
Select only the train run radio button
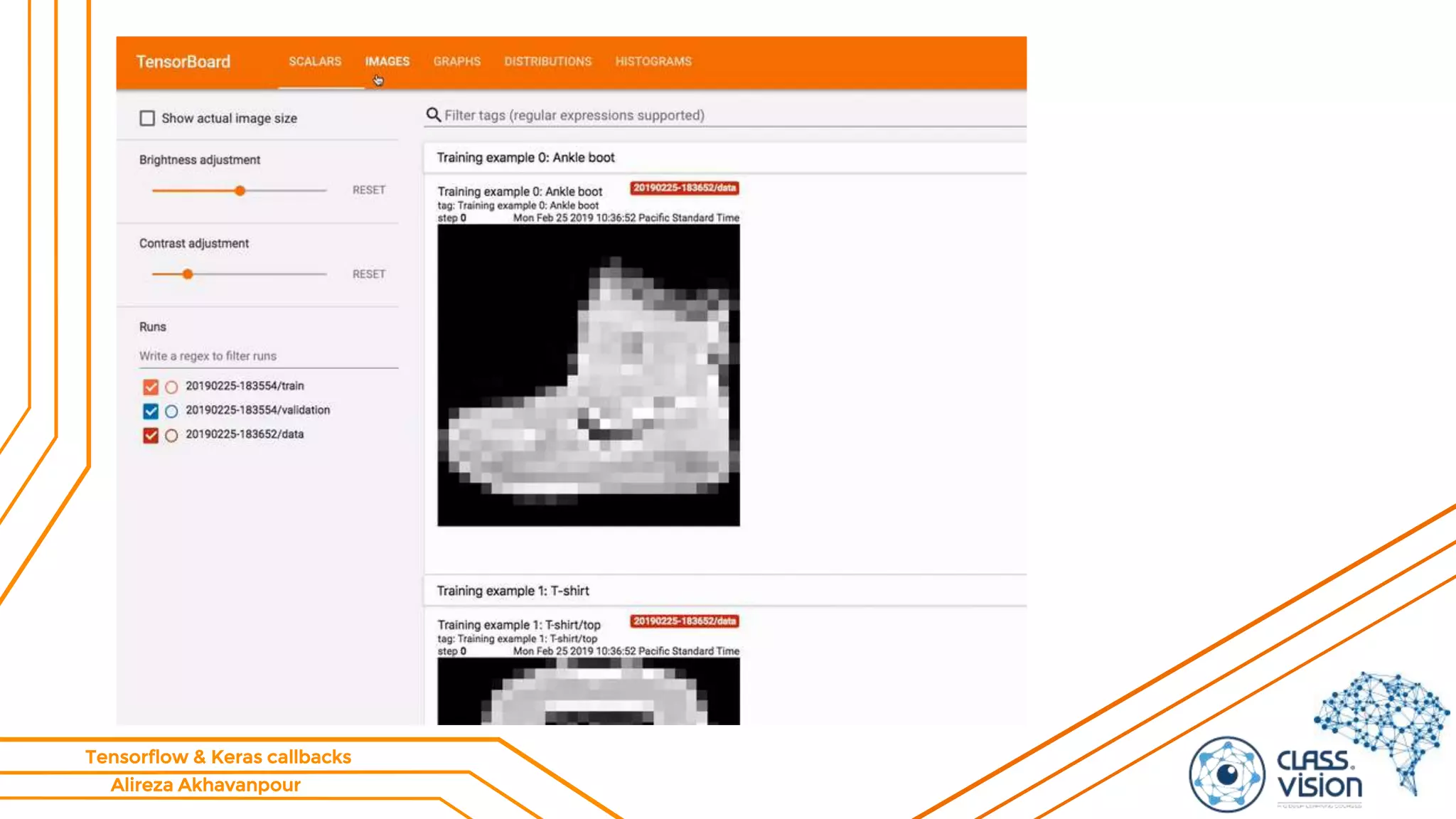click(x=171, y=387)
